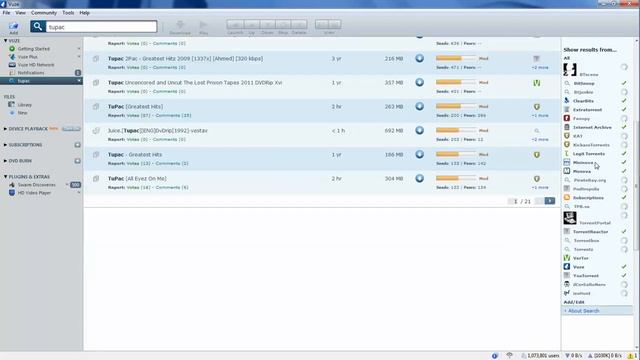This screenshot has width=640, height=360.
Task: Click the Subscriptions orange source icon
Action: click(x=567, y=198)
